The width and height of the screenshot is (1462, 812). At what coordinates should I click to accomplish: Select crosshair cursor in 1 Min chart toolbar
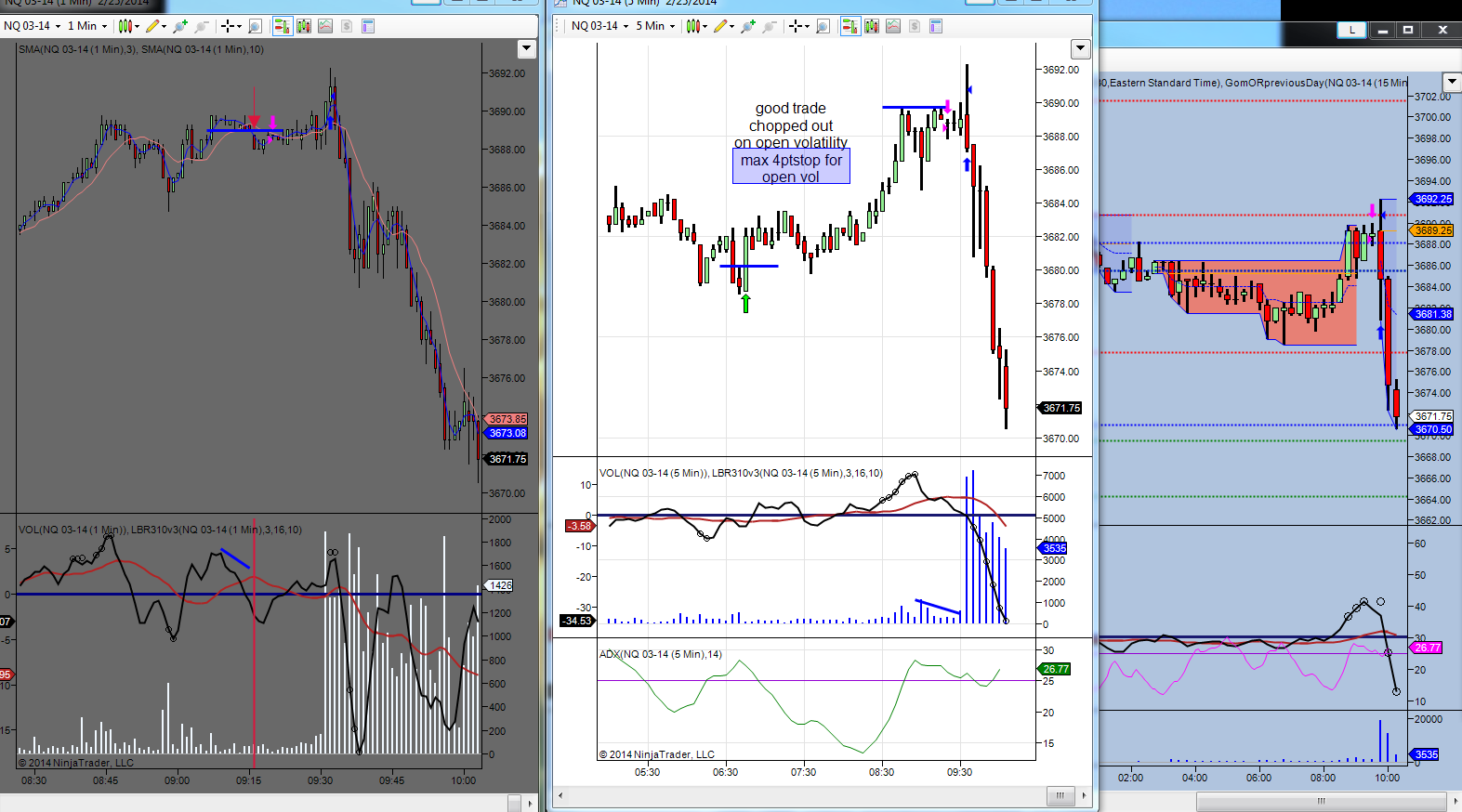click(x=227, y=26)
